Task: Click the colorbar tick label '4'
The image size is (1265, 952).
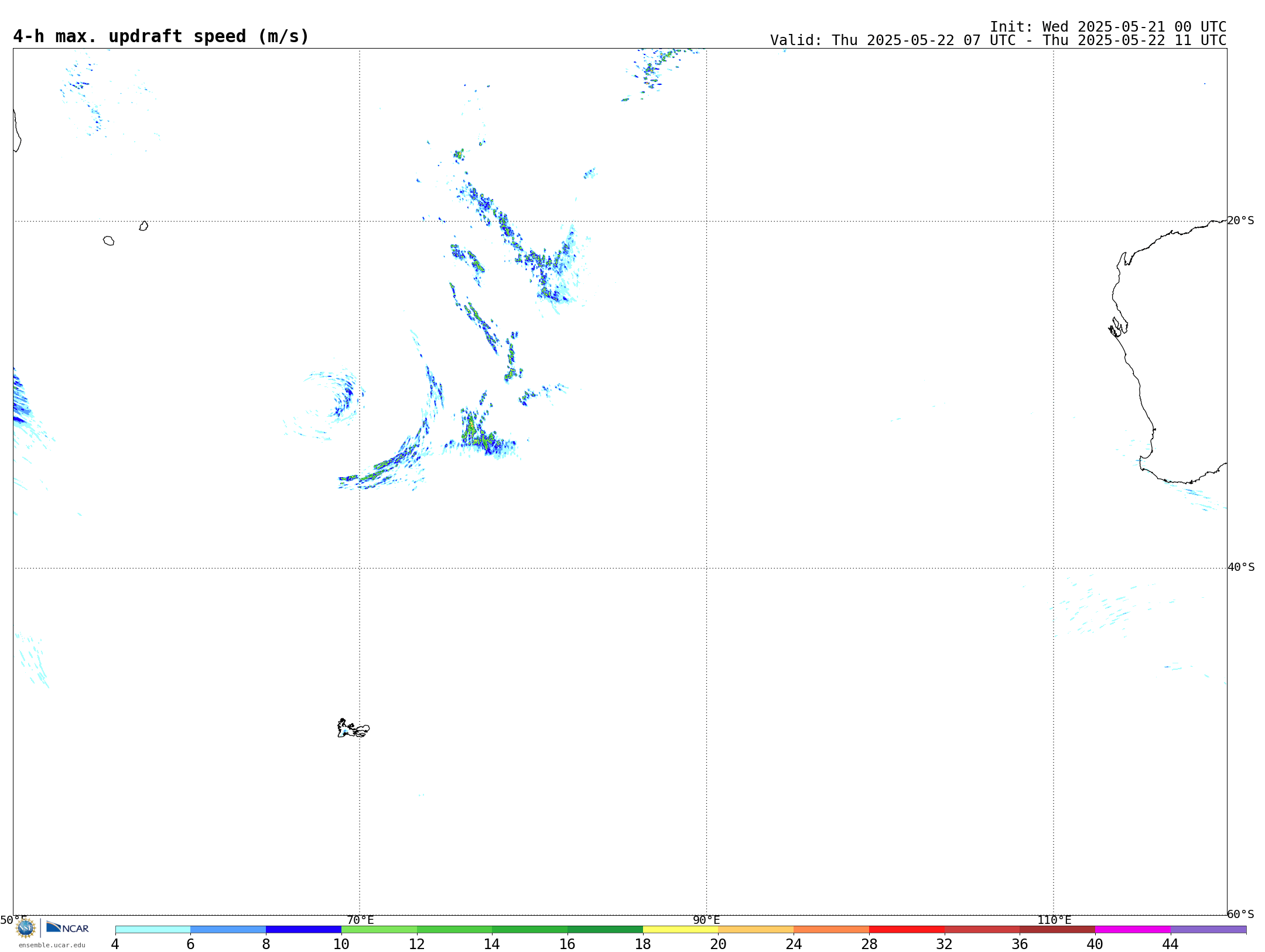Action: (x=115, y=944)
